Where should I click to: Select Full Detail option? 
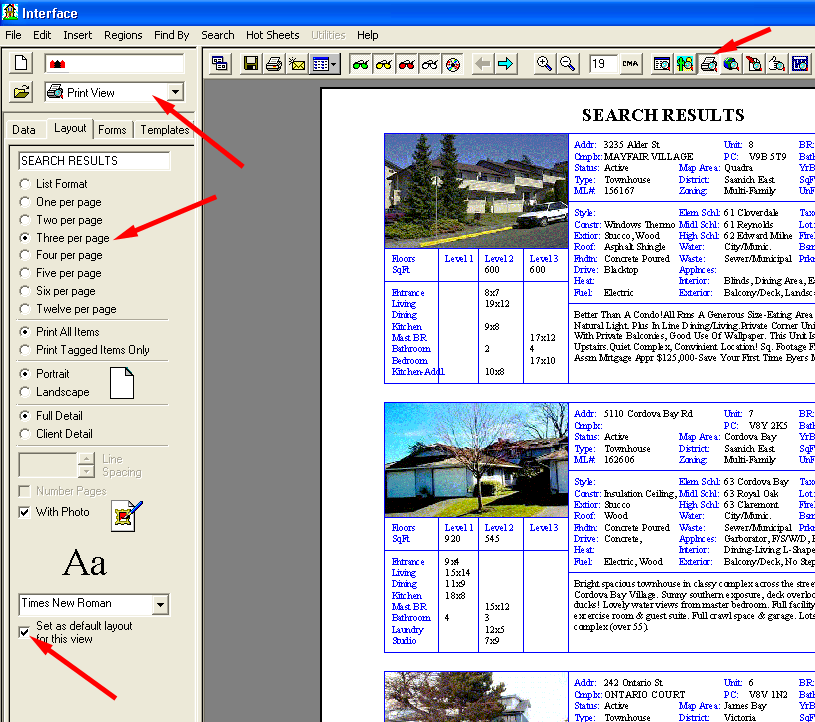coord(24,416)
